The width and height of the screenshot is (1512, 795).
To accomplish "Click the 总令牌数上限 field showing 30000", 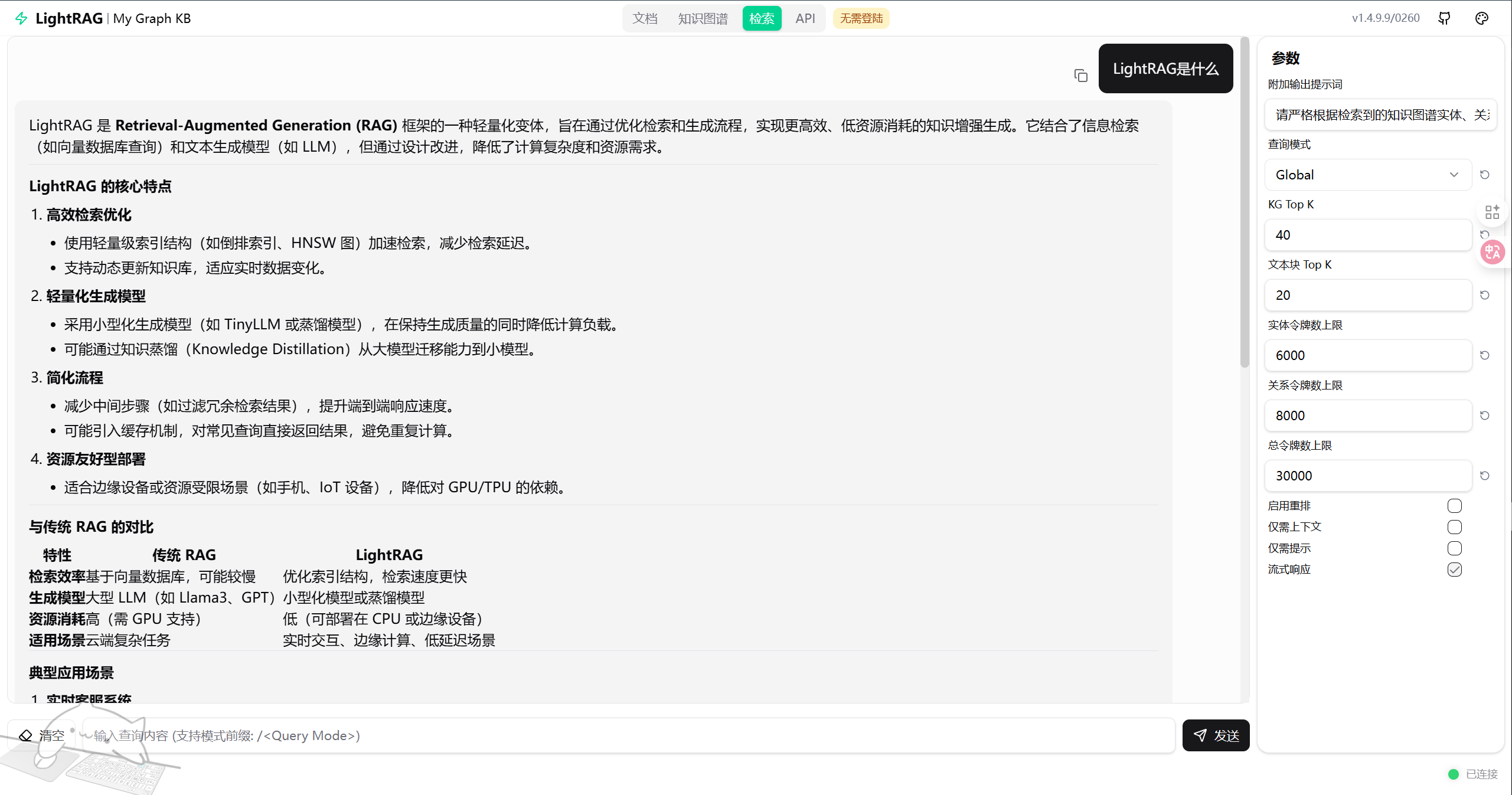I will coord(1368,476).
